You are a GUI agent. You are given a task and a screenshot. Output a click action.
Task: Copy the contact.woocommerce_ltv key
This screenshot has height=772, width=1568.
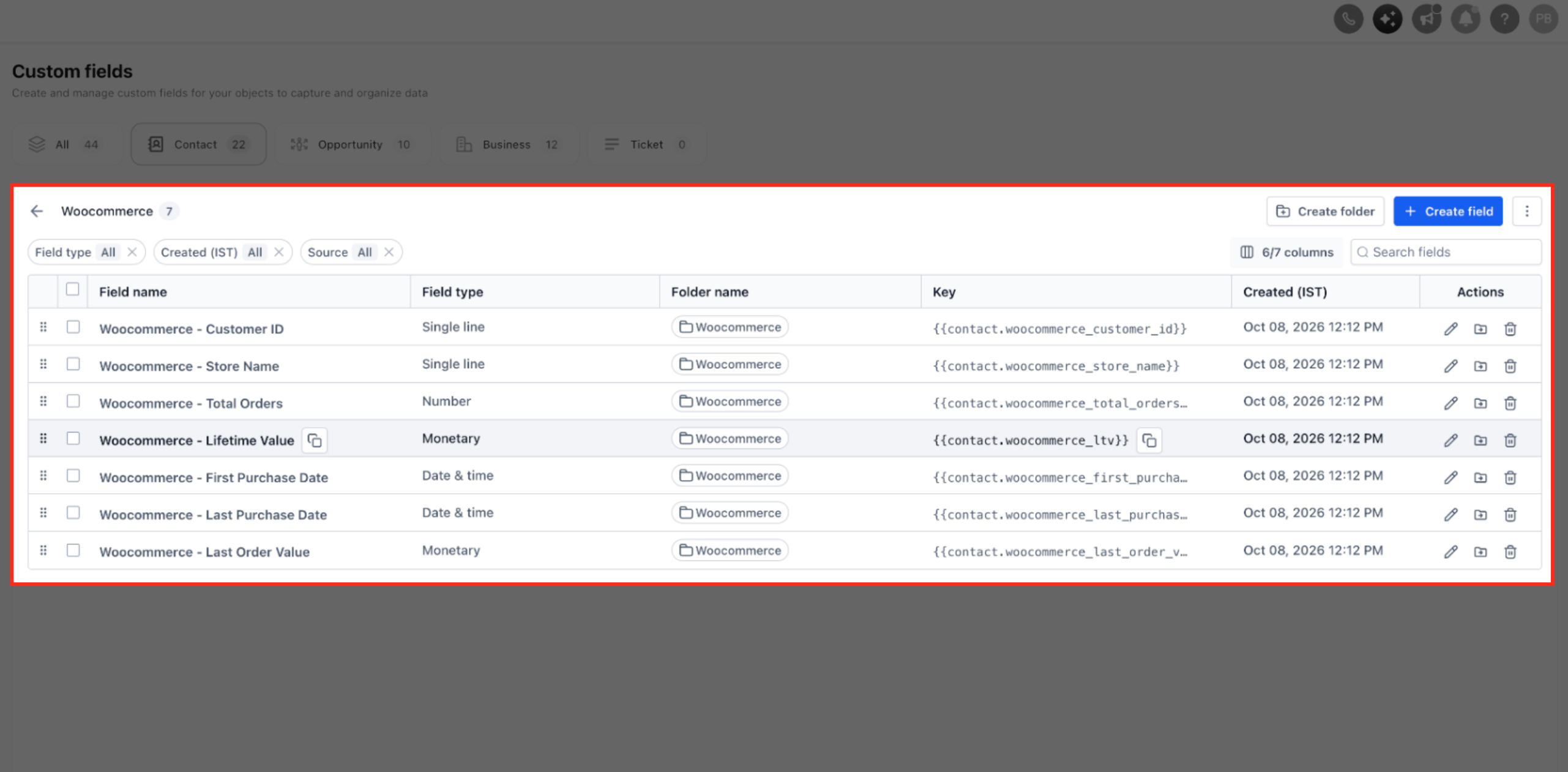(1149, 440)
